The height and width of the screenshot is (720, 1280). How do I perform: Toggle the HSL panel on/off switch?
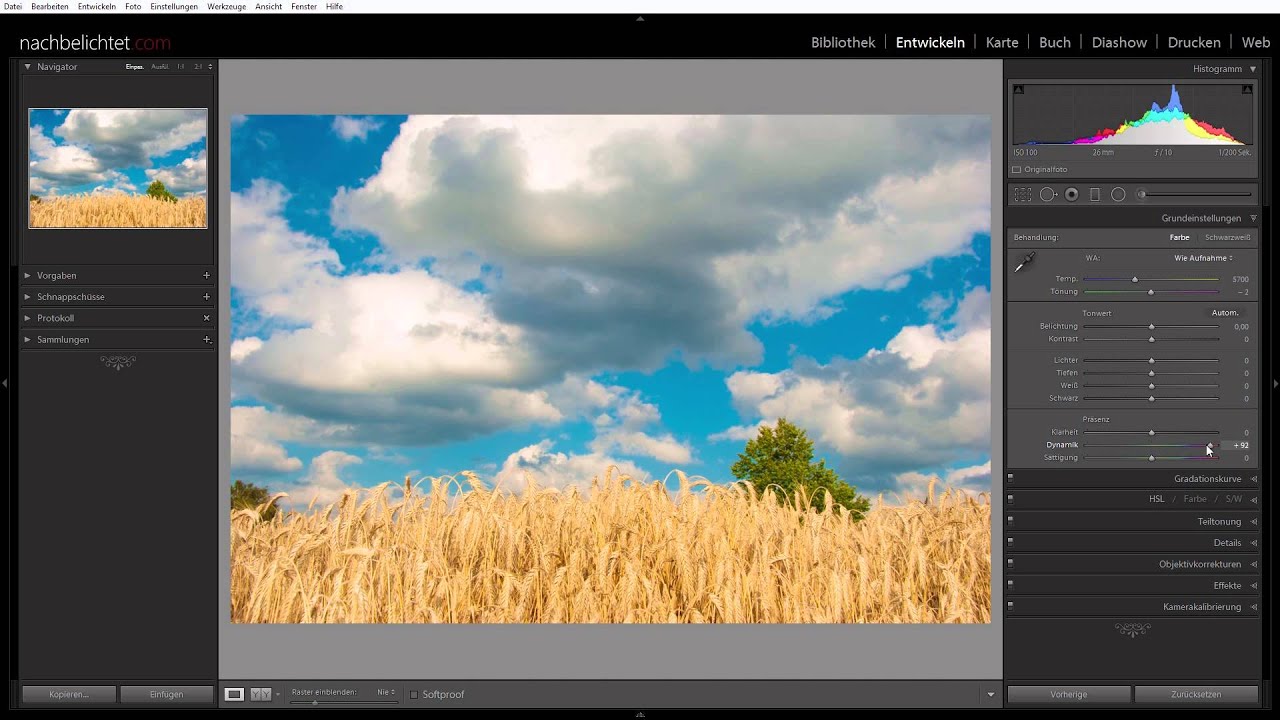[x=1011, y=500]
